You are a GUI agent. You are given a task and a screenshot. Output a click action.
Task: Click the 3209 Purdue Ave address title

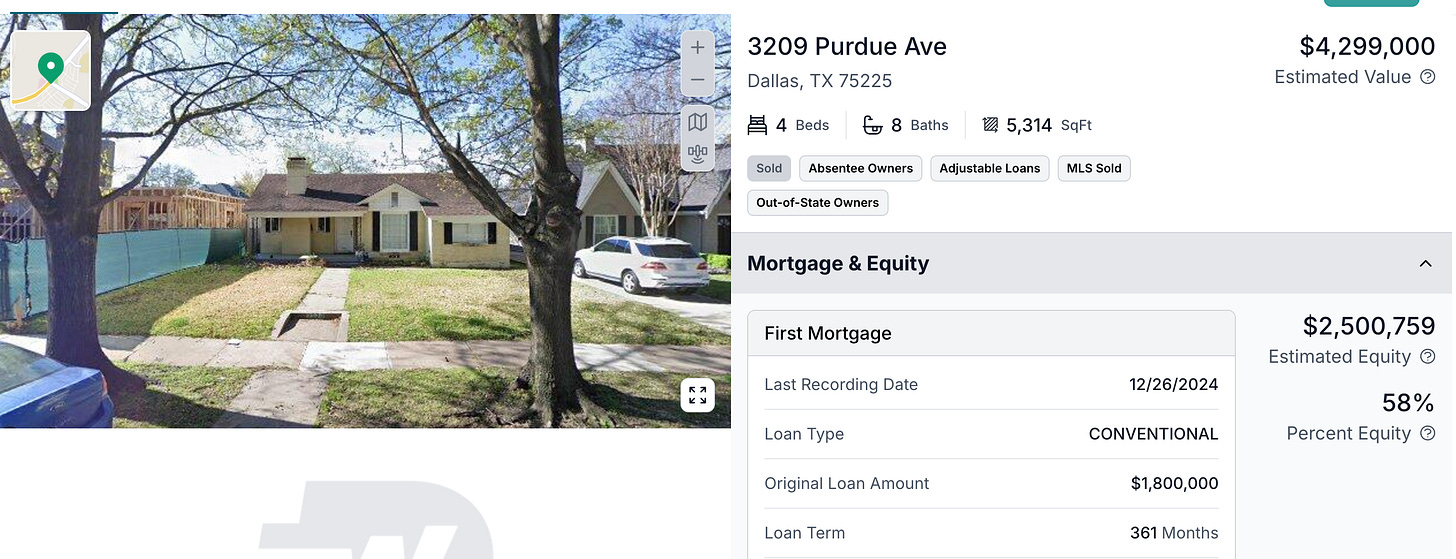(x=847, y=47)
